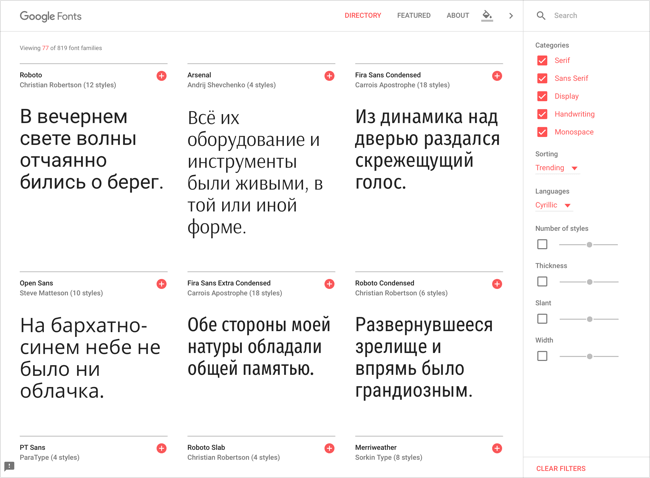Add Roboto Condensed with plus icon
This screenshot has width=650, height=478.
click(x=497, y=284)
